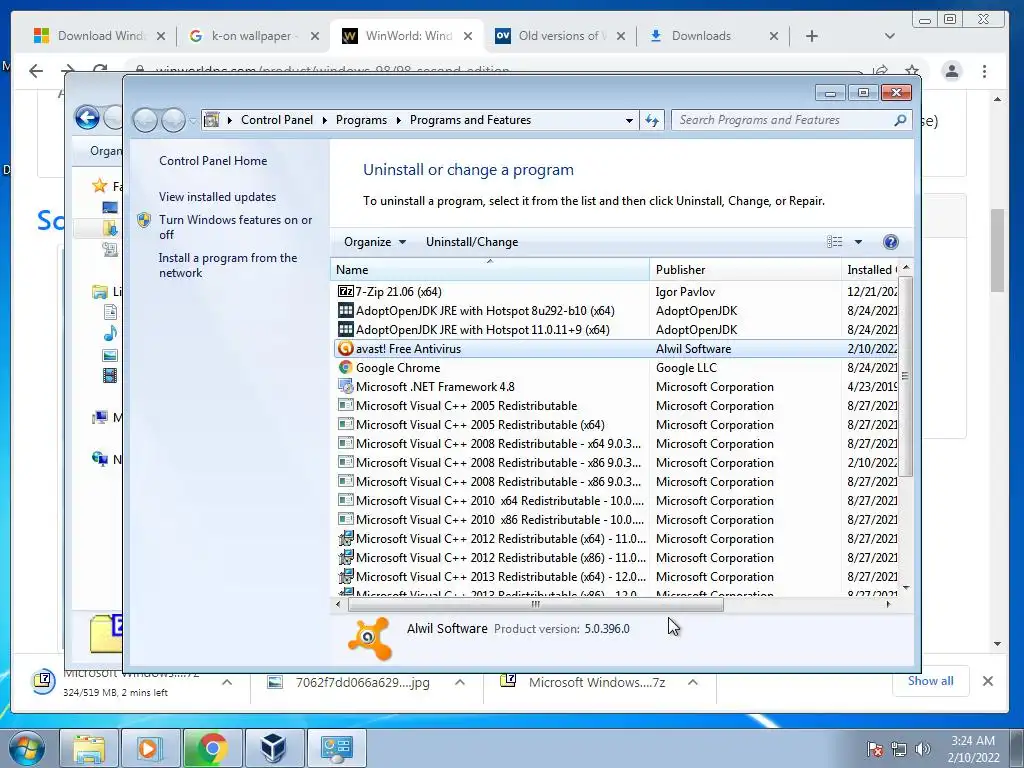Click the Chrome page vertical scrollbar thumb
This screenshot has height=768, width=1024.
997,251
